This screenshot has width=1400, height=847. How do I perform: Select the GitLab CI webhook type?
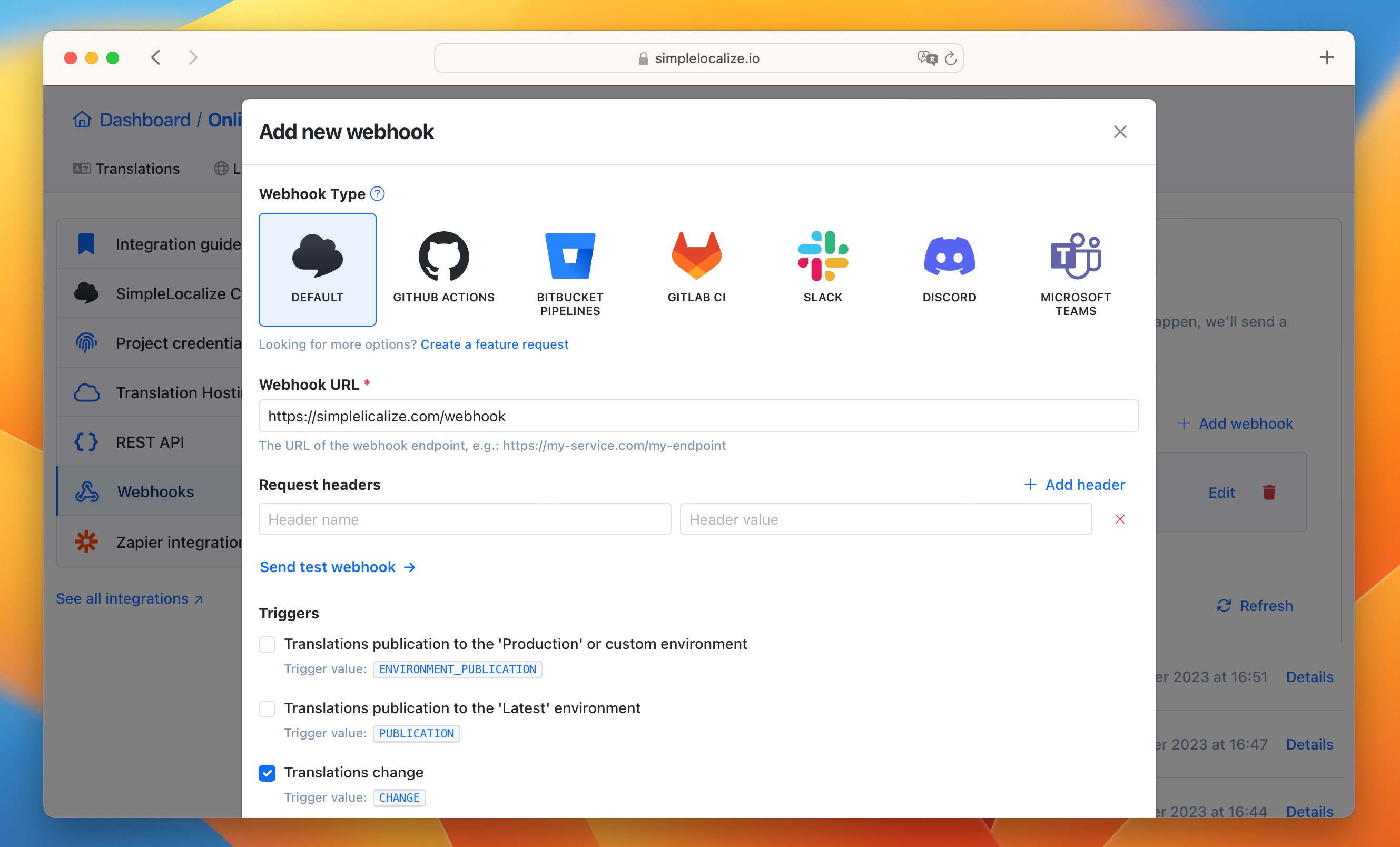(697, 266)
